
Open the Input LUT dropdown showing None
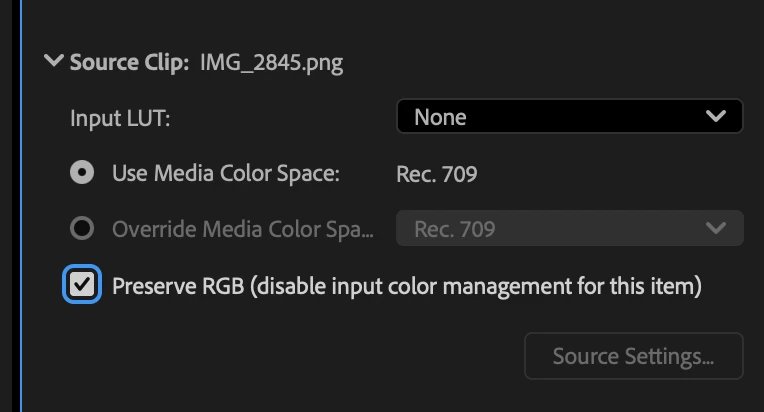(x=569, y=116)
